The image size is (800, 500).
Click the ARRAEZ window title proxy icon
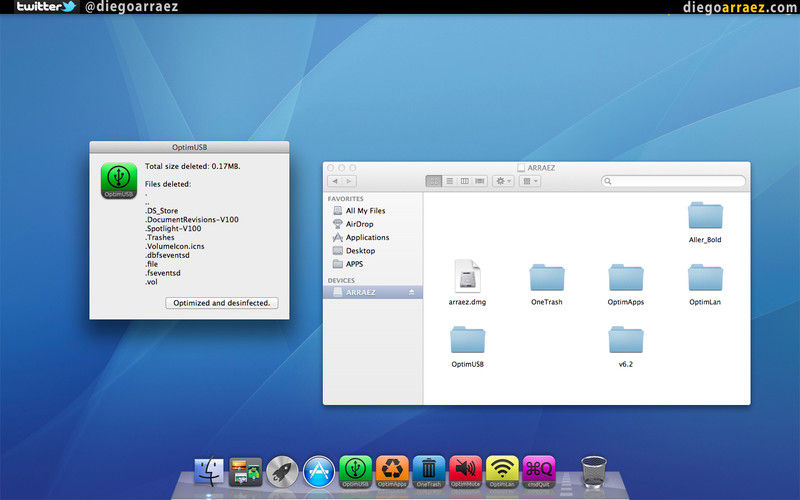click(x=521, y=168)
